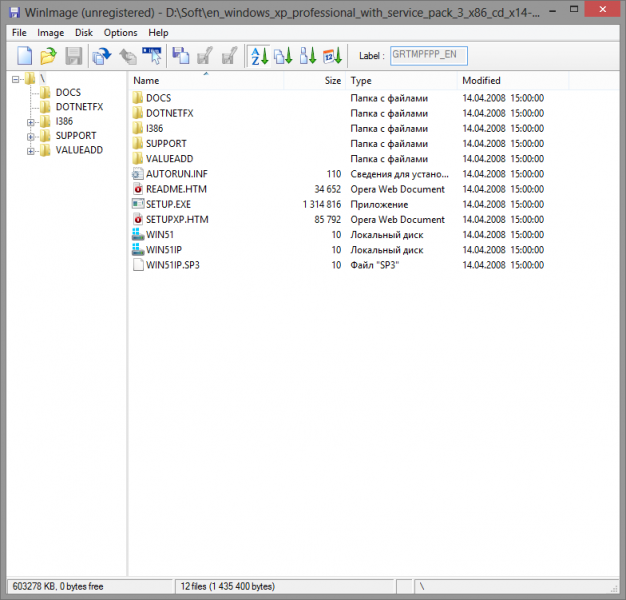This screenshot has width=626, height=600.
Task: Select I386 in the folder tree
Action: pos(64,121)
